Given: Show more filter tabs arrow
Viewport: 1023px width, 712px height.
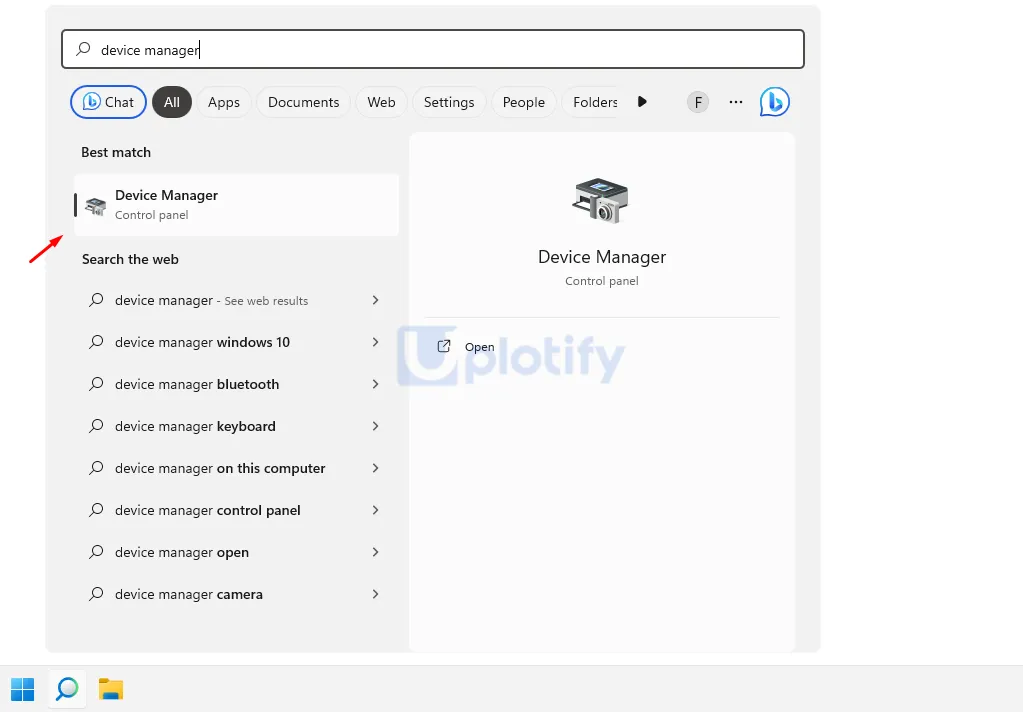Looking at the screenshot, I should 642,102.
